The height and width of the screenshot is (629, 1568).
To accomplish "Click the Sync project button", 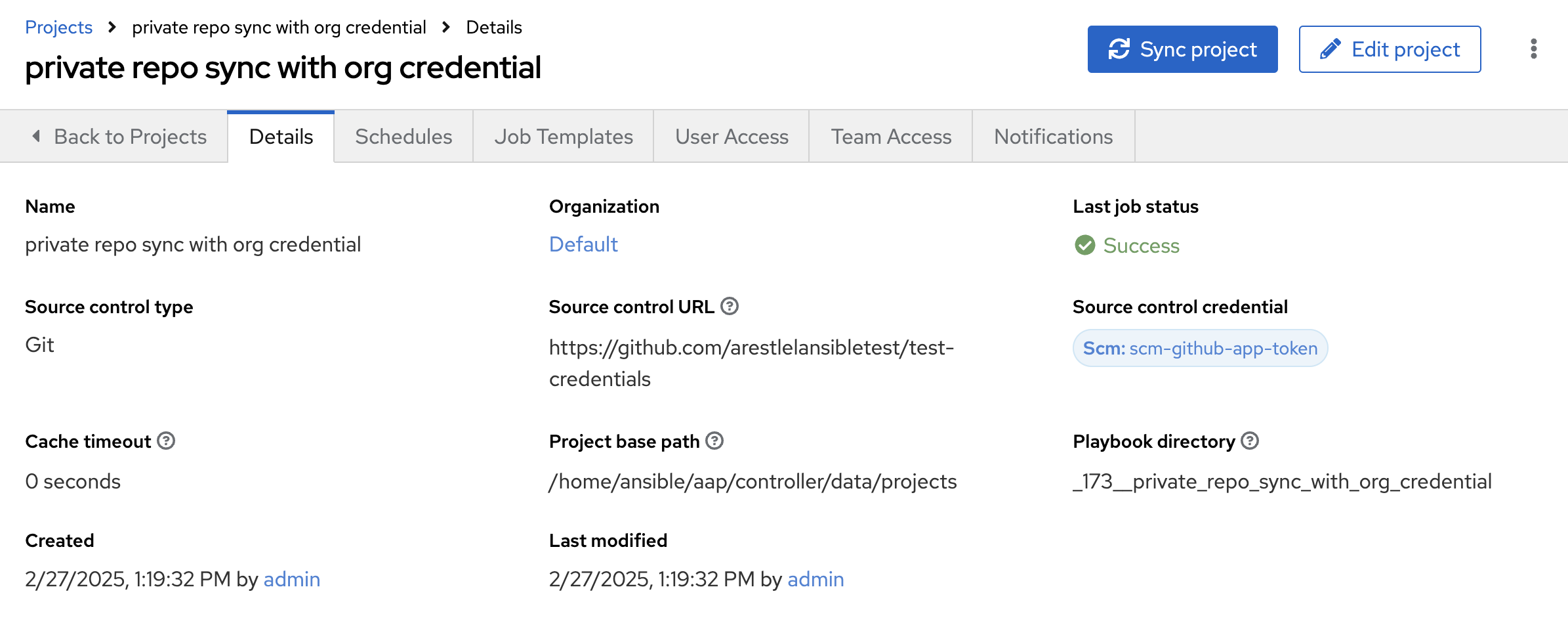I will point(1182,49).
